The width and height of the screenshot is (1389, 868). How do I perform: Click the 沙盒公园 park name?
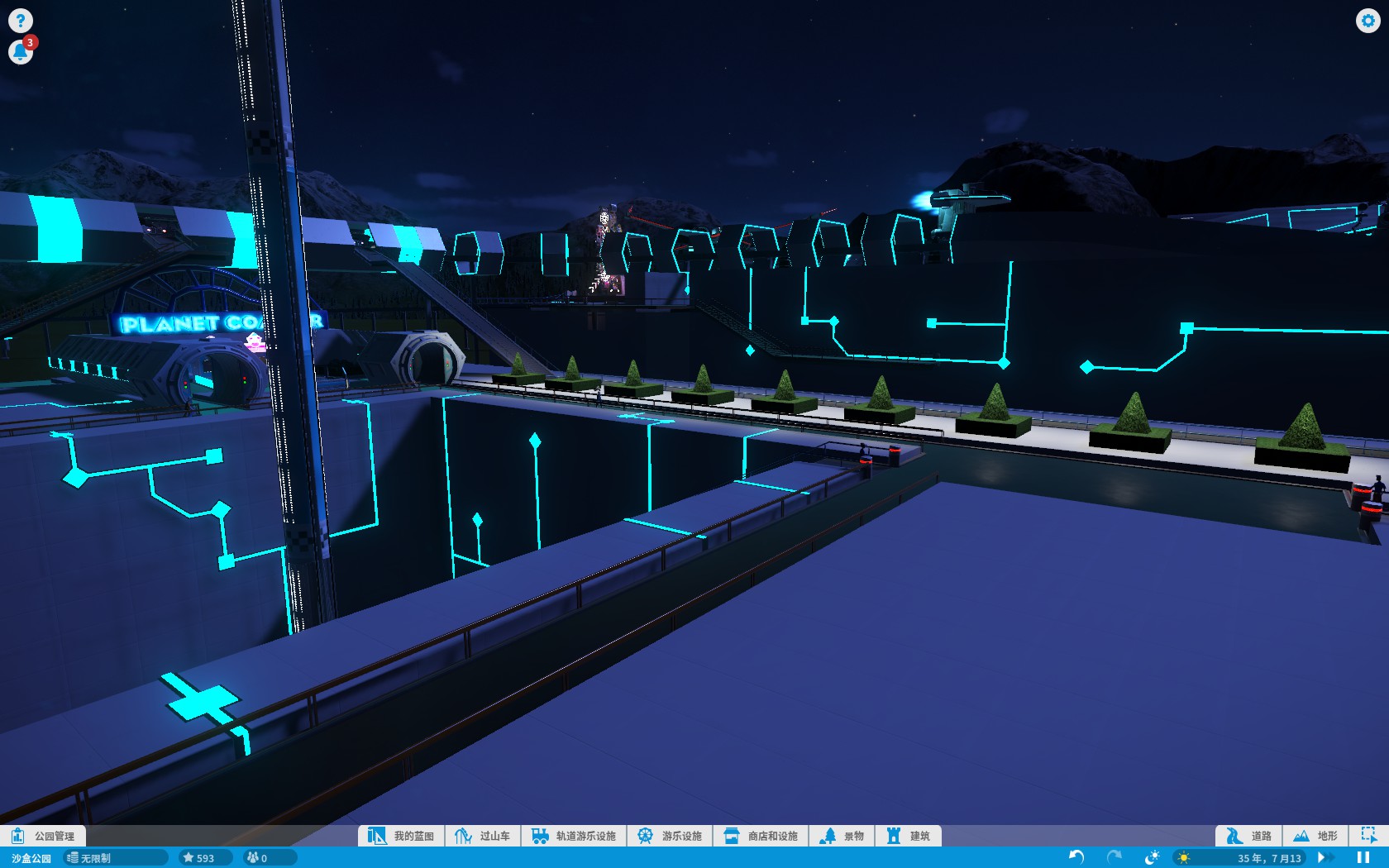click(x=31, y=858)
